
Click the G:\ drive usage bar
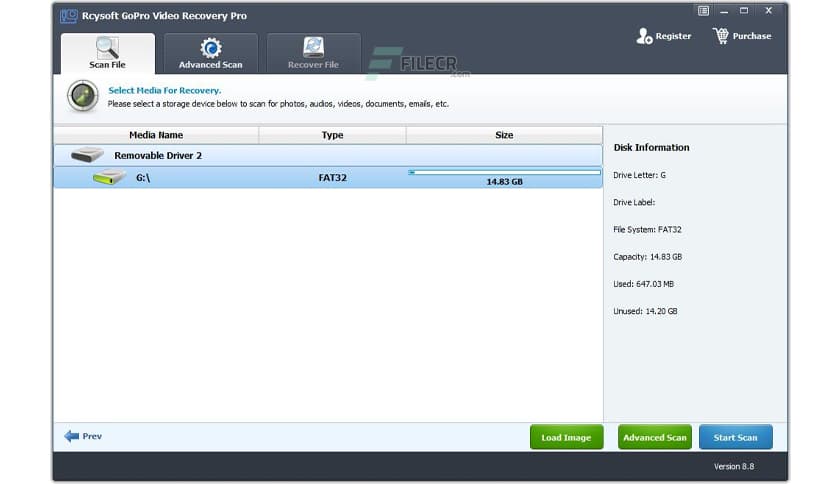click(504, 172)
